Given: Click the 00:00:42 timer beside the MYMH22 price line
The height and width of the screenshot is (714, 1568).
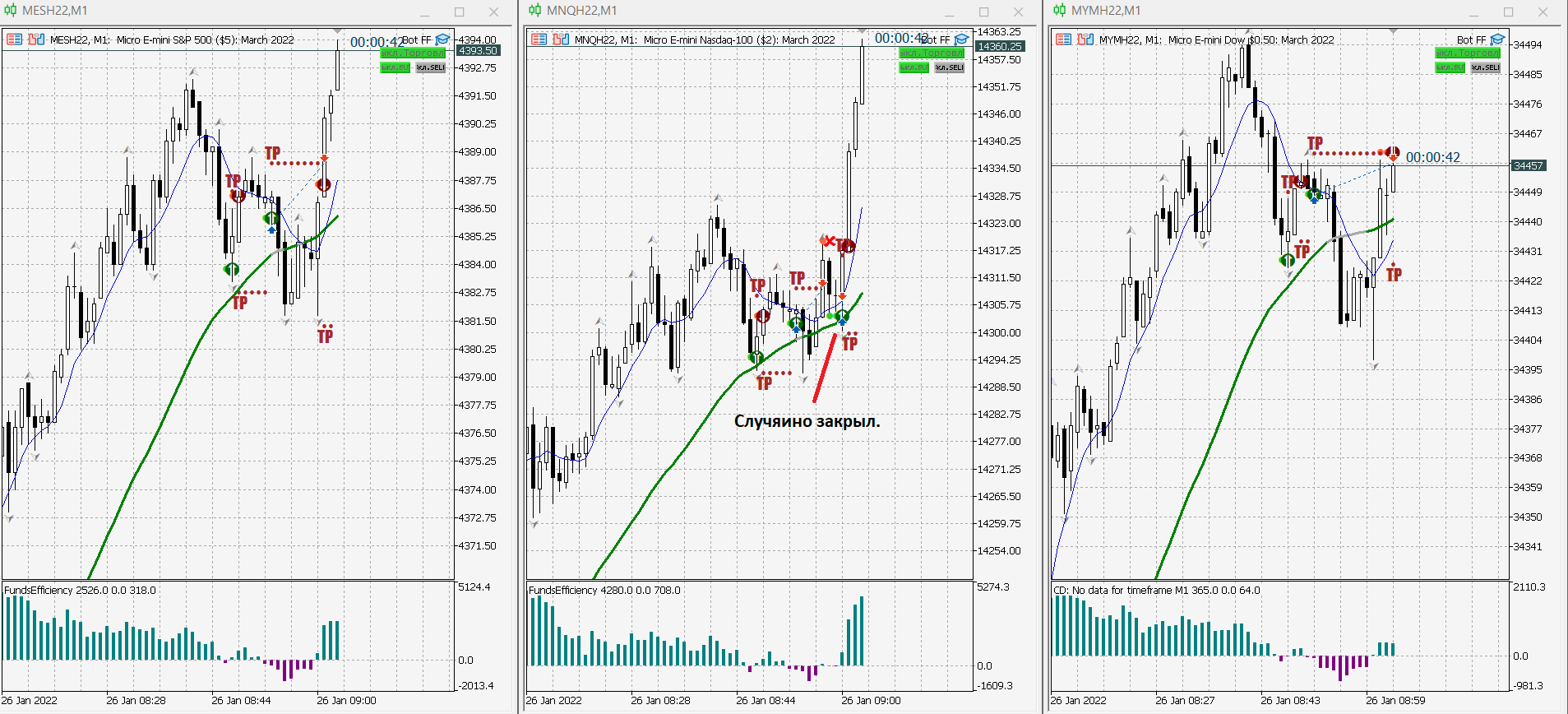Looking at the screenshot, I should 1433,157.
